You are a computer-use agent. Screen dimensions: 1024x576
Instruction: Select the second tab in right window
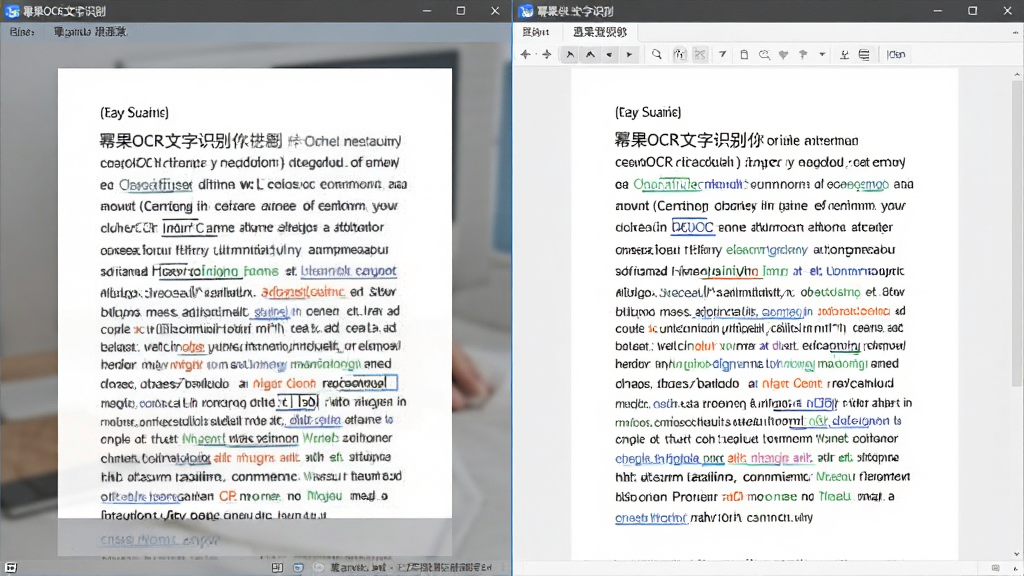(600, 32)
